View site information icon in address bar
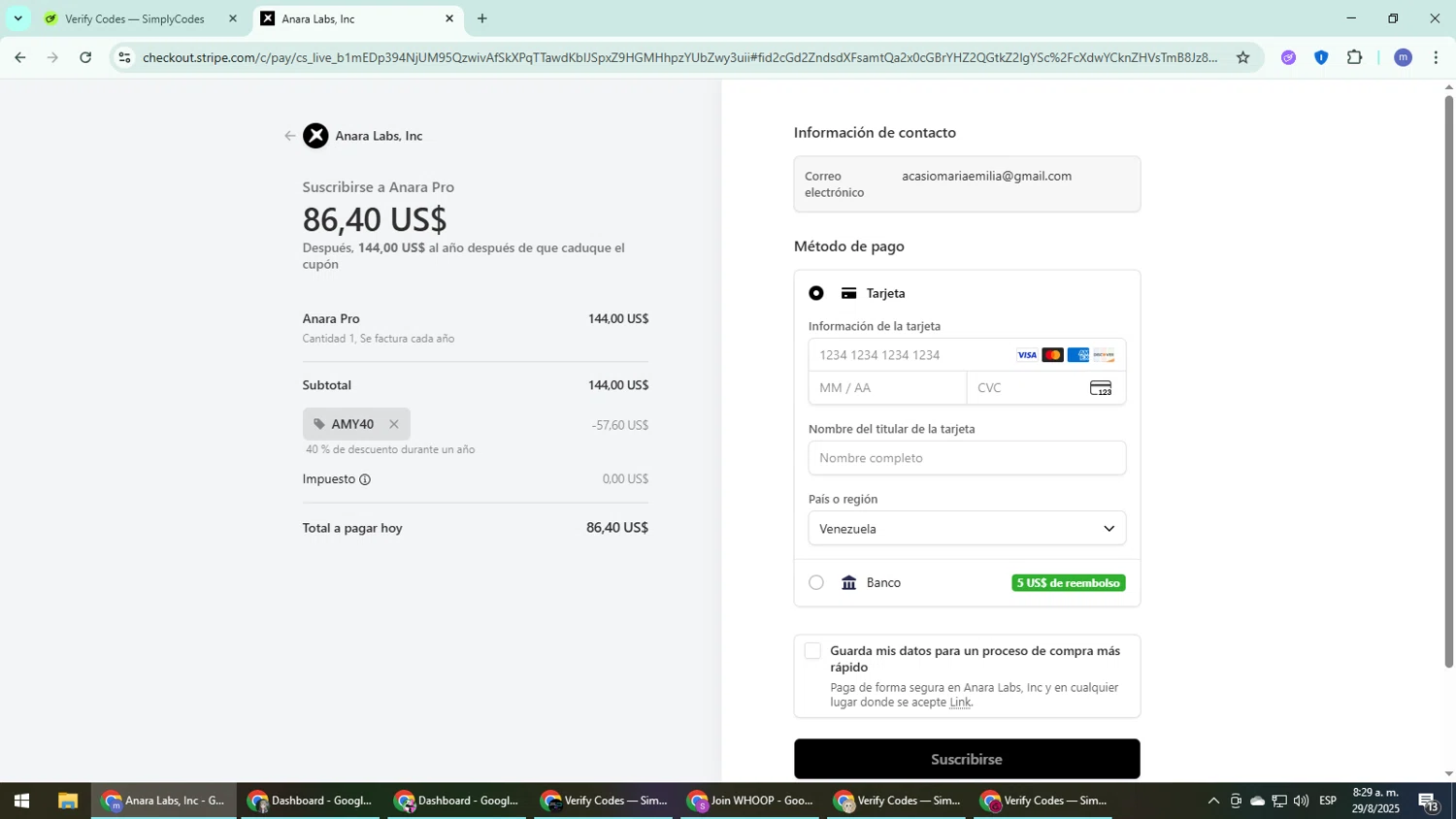The width and height of the screenshot is (1456, 819). pyautogui.click(x=124, y=57)
